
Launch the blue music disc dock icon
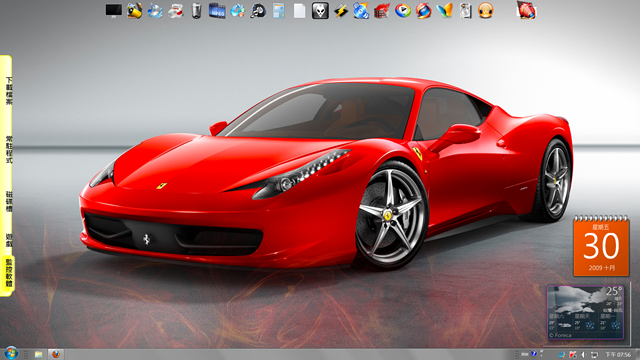(x=155, y=11)
